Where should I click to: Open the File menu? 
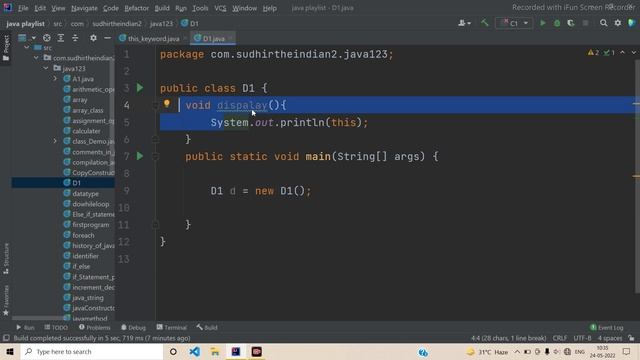tap(23, 8)
